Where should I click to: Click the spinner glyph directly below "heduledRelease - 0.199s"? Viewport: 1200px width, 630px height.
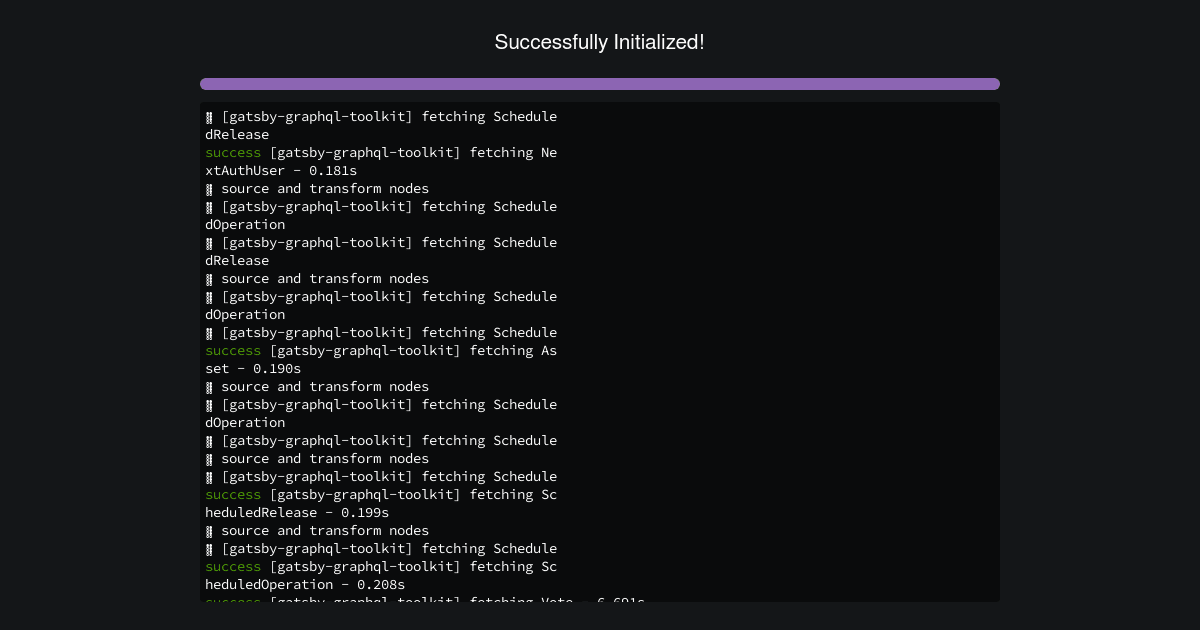click(209, 531)
